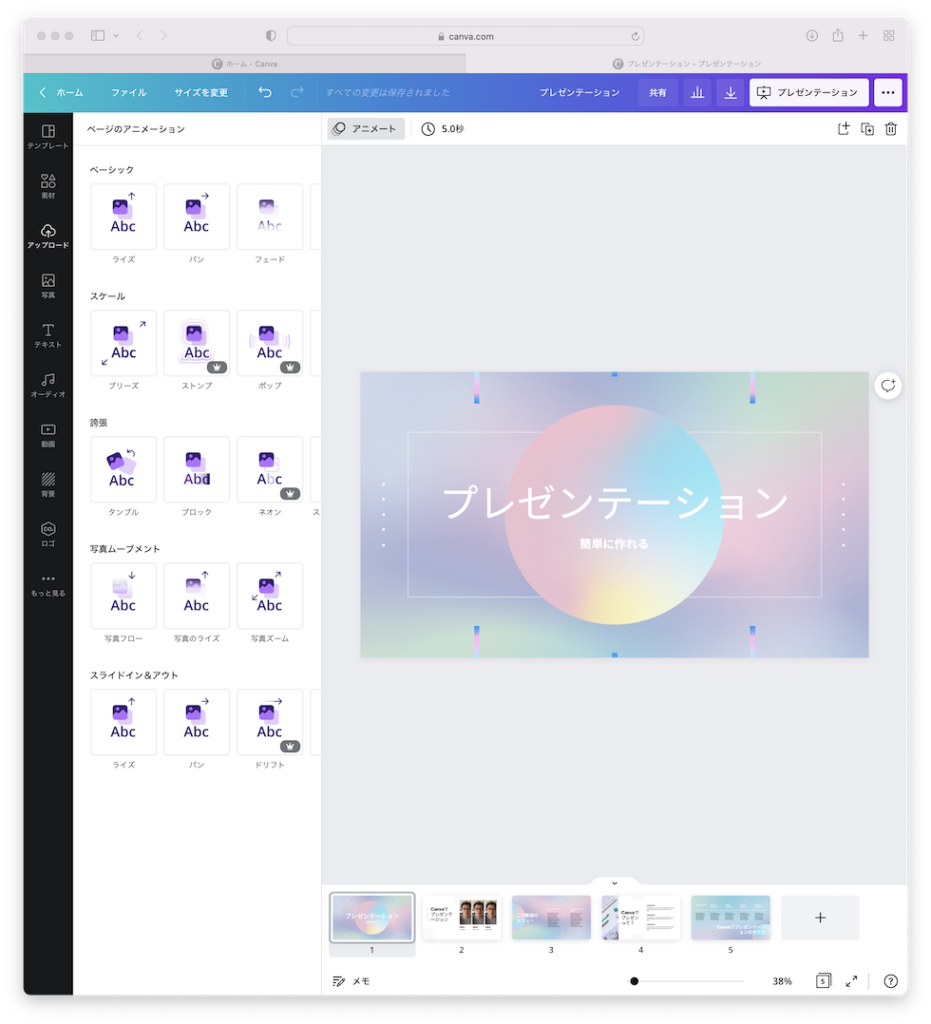Delete the current slide via trash icon
931x1024 pixels.
[890, 128]
